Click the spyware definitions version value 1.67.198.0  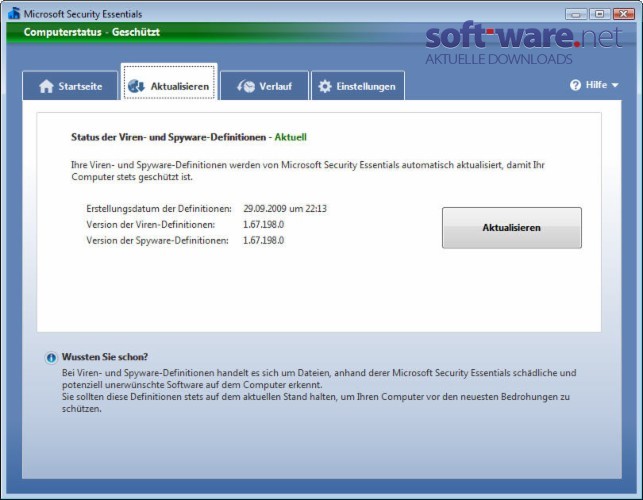point(263,240)
